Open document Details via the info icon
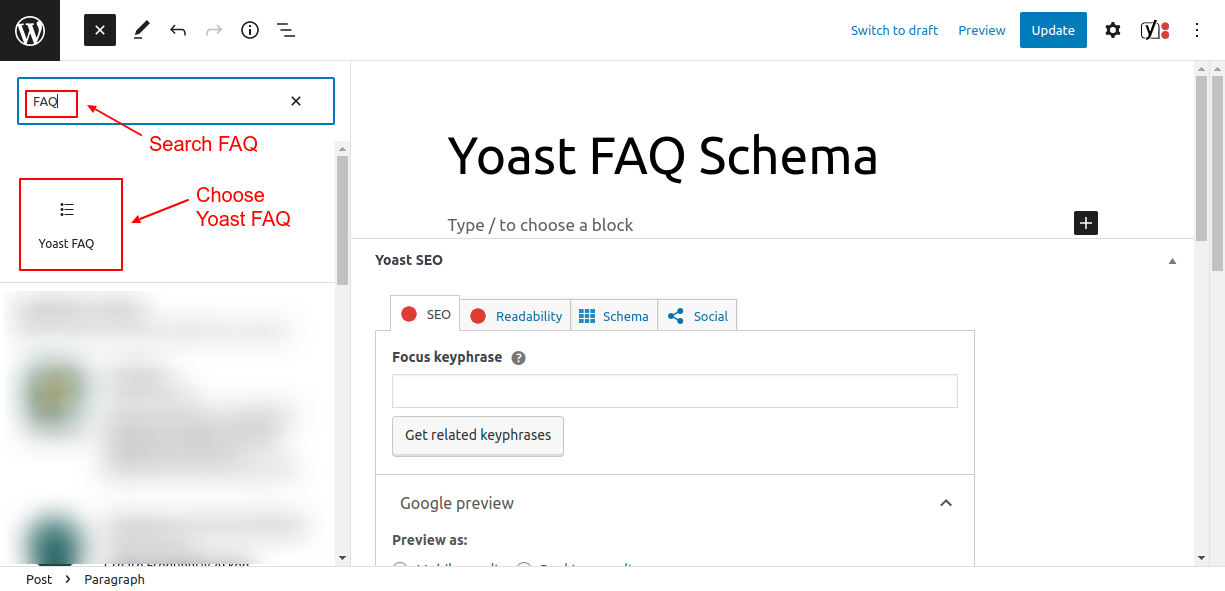 coord(249,29)
